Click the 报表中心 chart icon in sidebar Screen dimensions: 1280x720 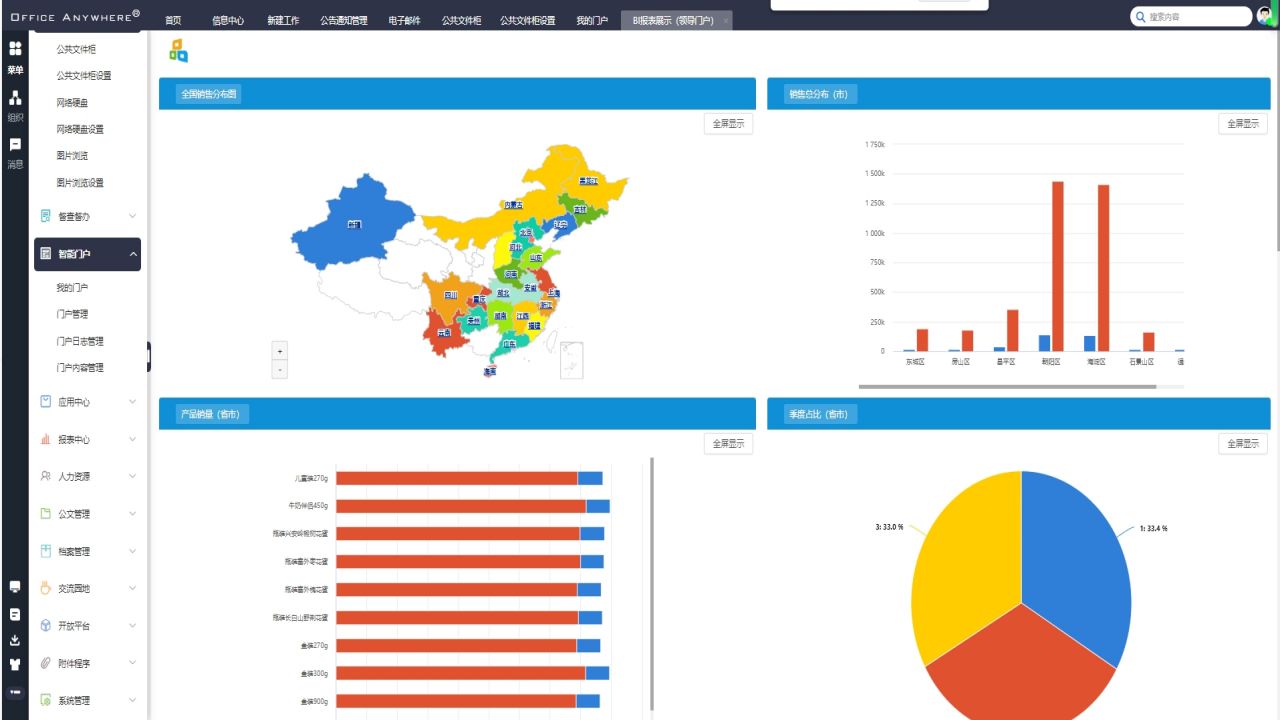pyautogui.click(x=45, y=439)
